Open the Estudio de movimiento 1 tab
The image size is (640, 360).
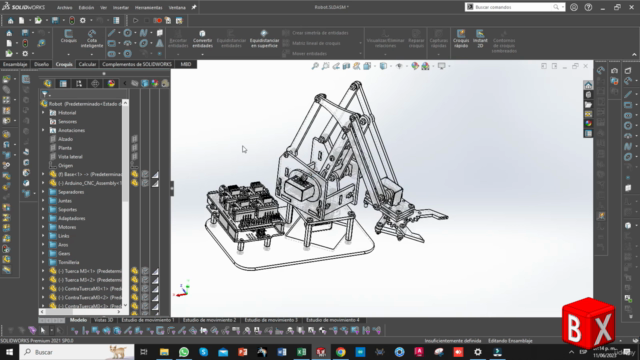click(x=148, y=320)
